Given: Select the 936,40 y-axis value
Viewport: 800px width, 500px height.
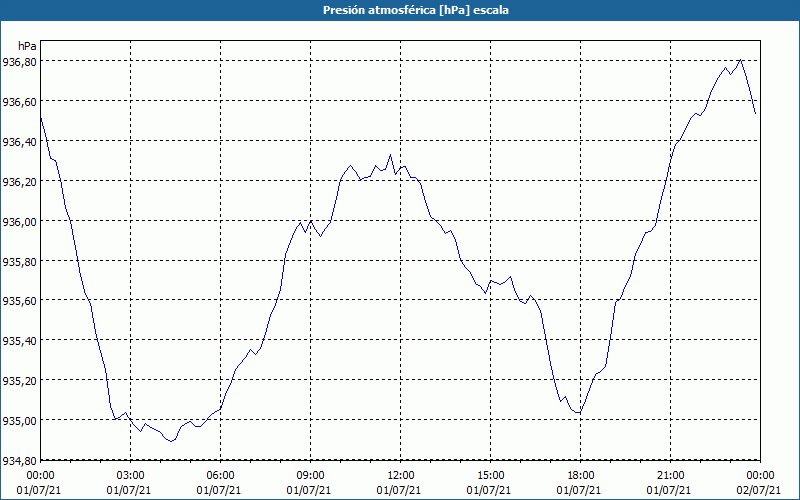Looking at the screenshot, I should (x=19, y=142).
